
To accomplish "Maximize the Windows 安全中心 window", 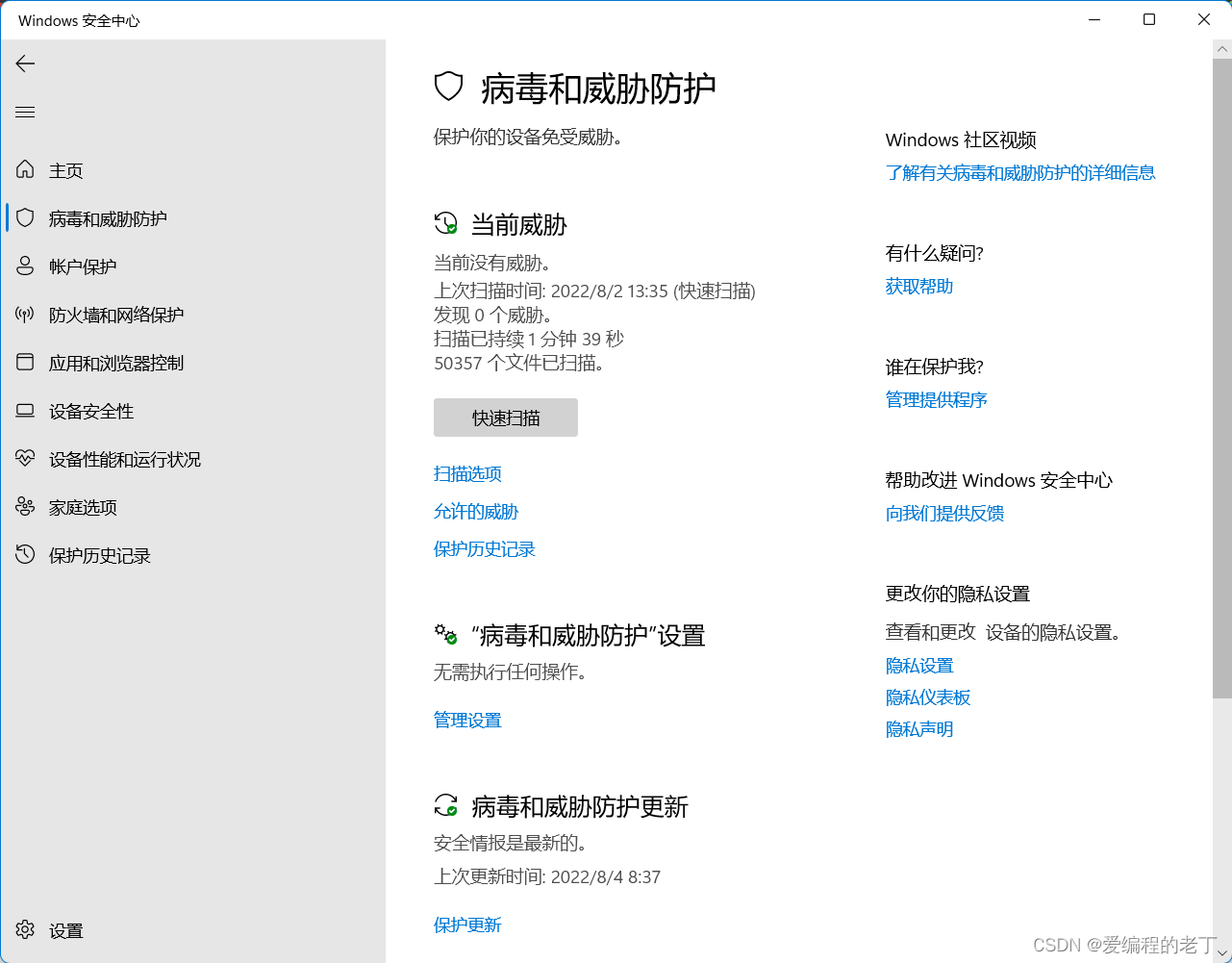I will coord(1149,19).
